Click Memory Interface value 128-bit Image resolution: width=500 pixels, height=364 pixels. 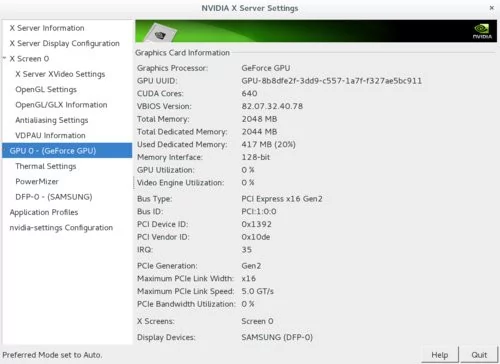point(256,157)
